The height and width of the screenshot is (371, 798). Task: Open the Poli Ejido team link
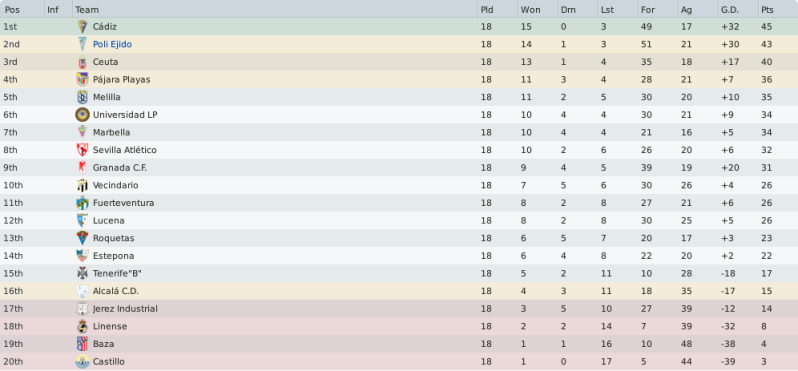click(112, 44)
